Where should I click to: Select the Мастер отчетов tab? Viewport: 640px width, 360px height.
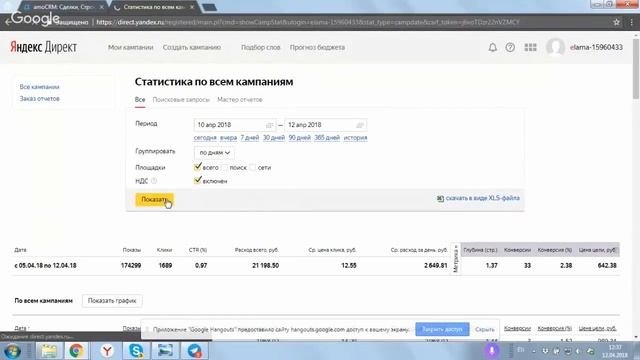(240, 100)
